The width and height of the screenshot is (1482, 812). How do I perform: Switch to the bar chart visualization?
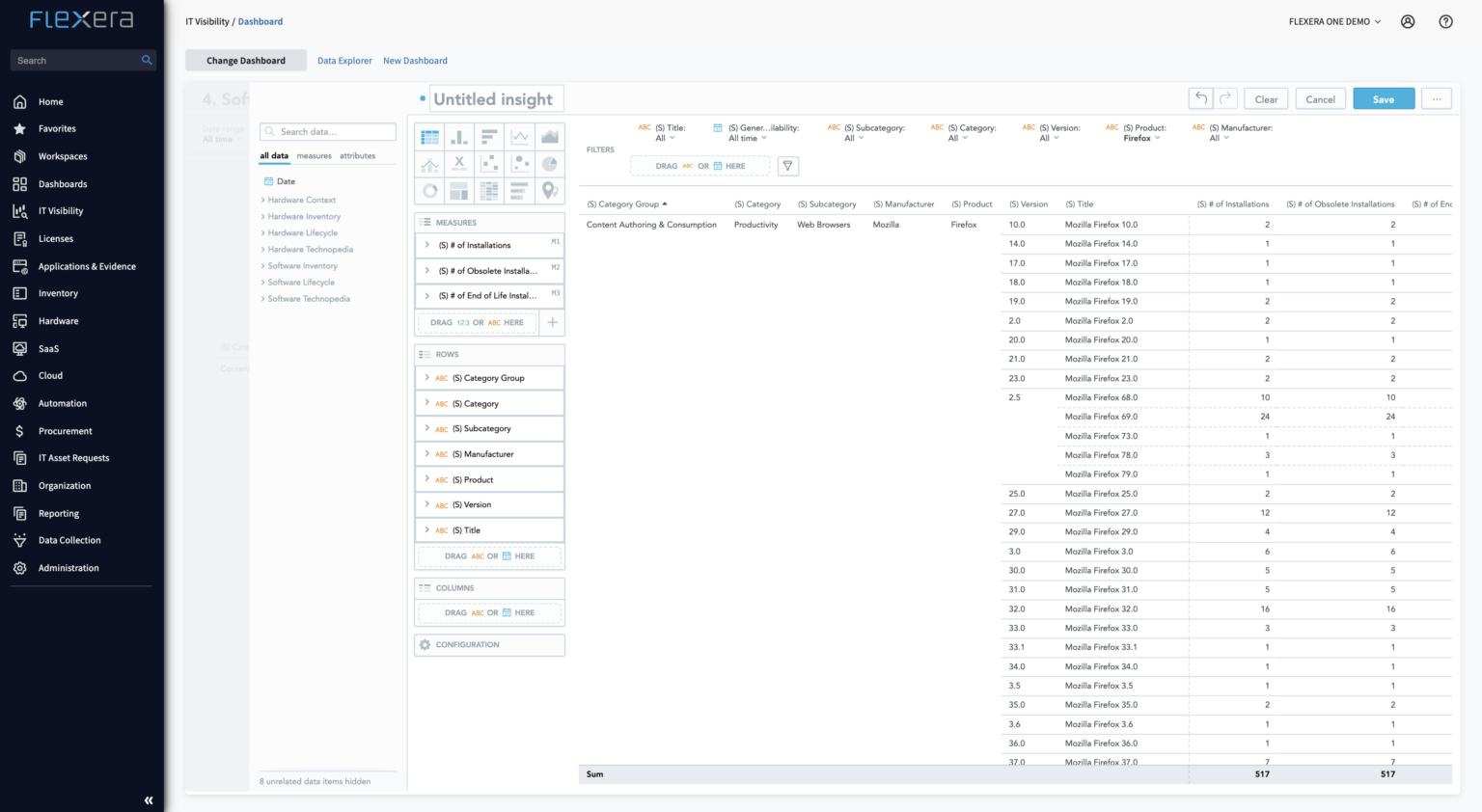point(459,136)
